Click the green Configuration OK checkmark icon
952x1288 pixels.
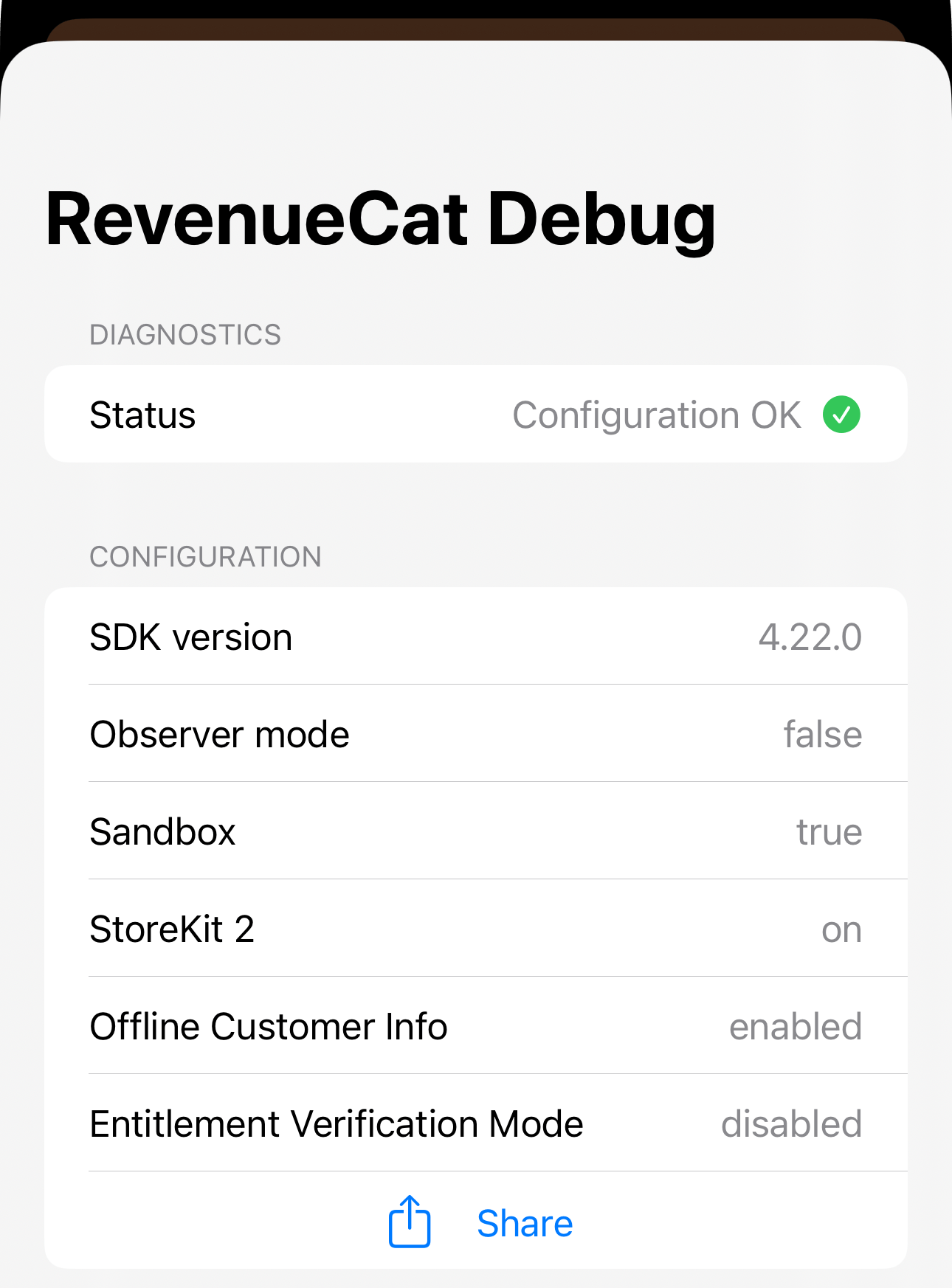coord(842,415)
